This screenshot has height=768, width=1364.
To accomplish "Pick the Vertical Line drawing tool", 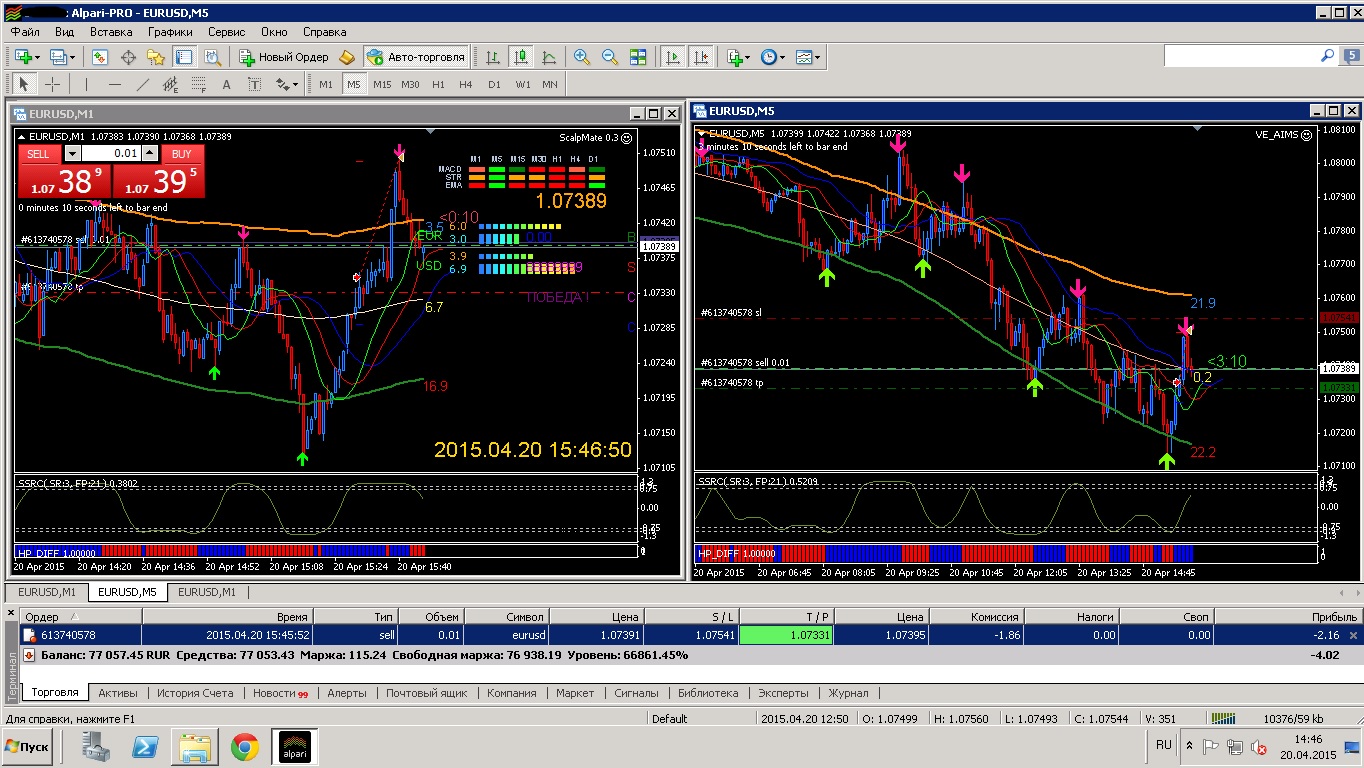I will (x=86, y=84).
